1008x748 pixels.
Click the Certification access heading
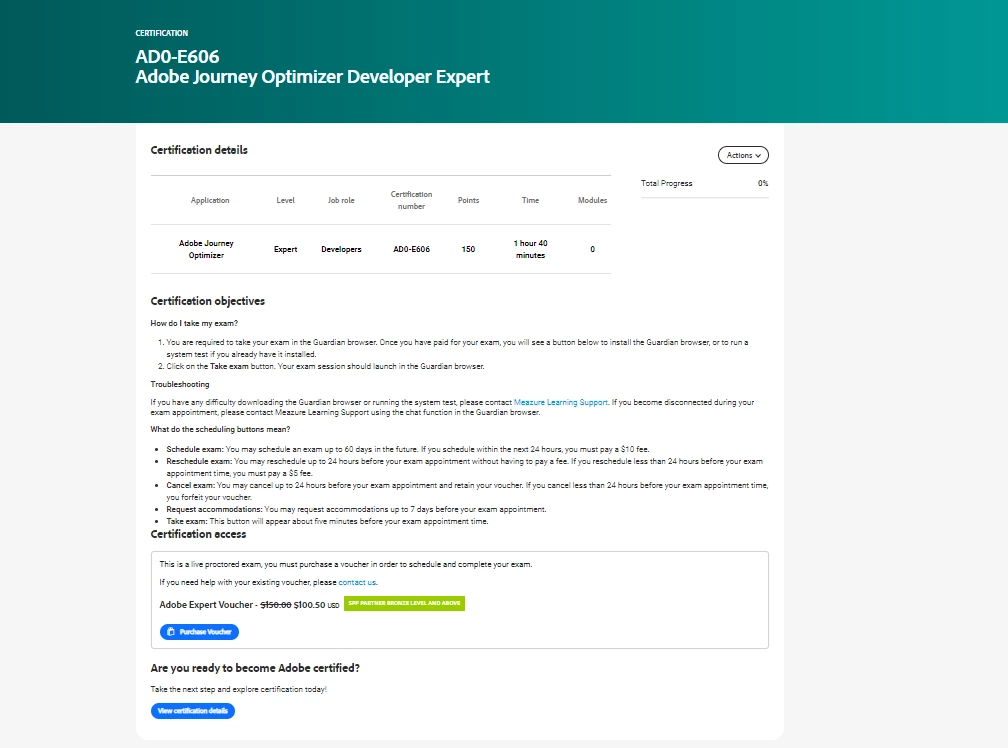198,534
